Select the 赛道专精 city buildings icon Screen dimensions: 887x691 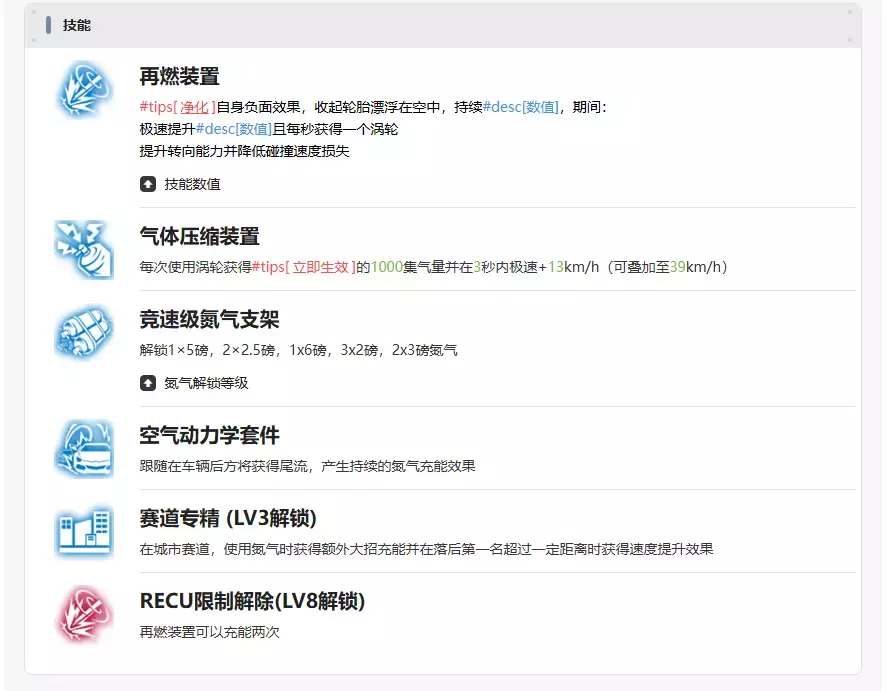(x=83, y=531)
